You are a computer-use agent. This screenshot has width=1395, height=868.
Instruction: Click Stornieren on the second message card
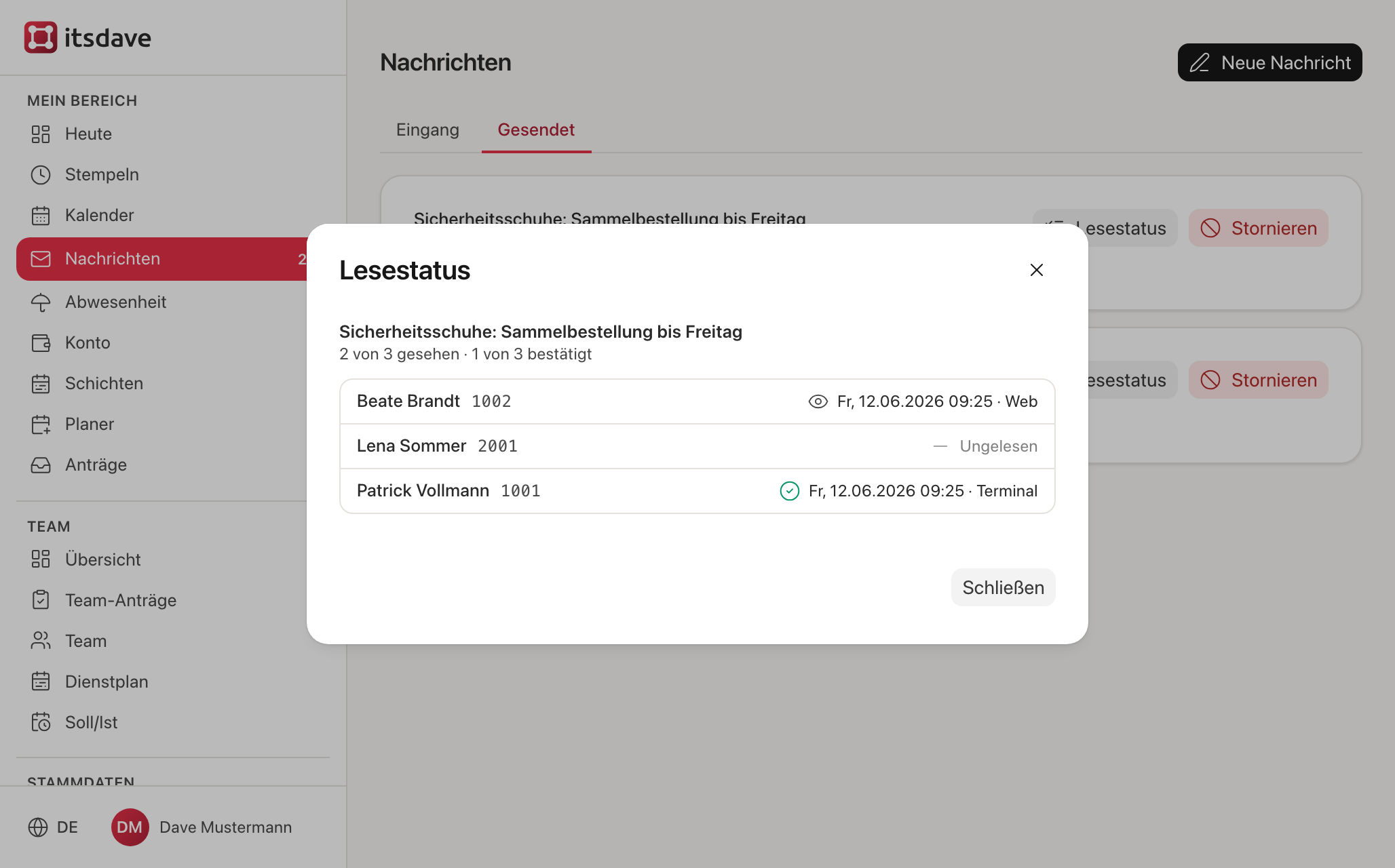1258,380
